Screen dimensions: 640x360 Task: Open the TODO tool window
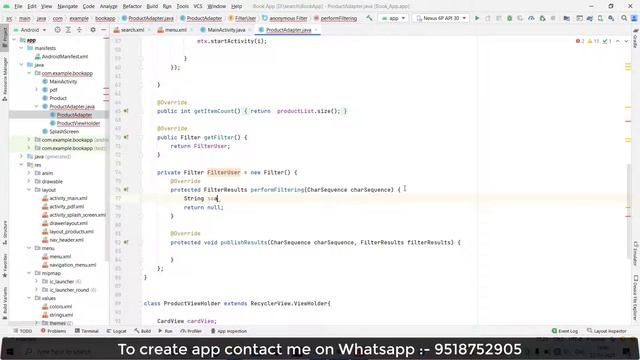[x=22, y=331]
